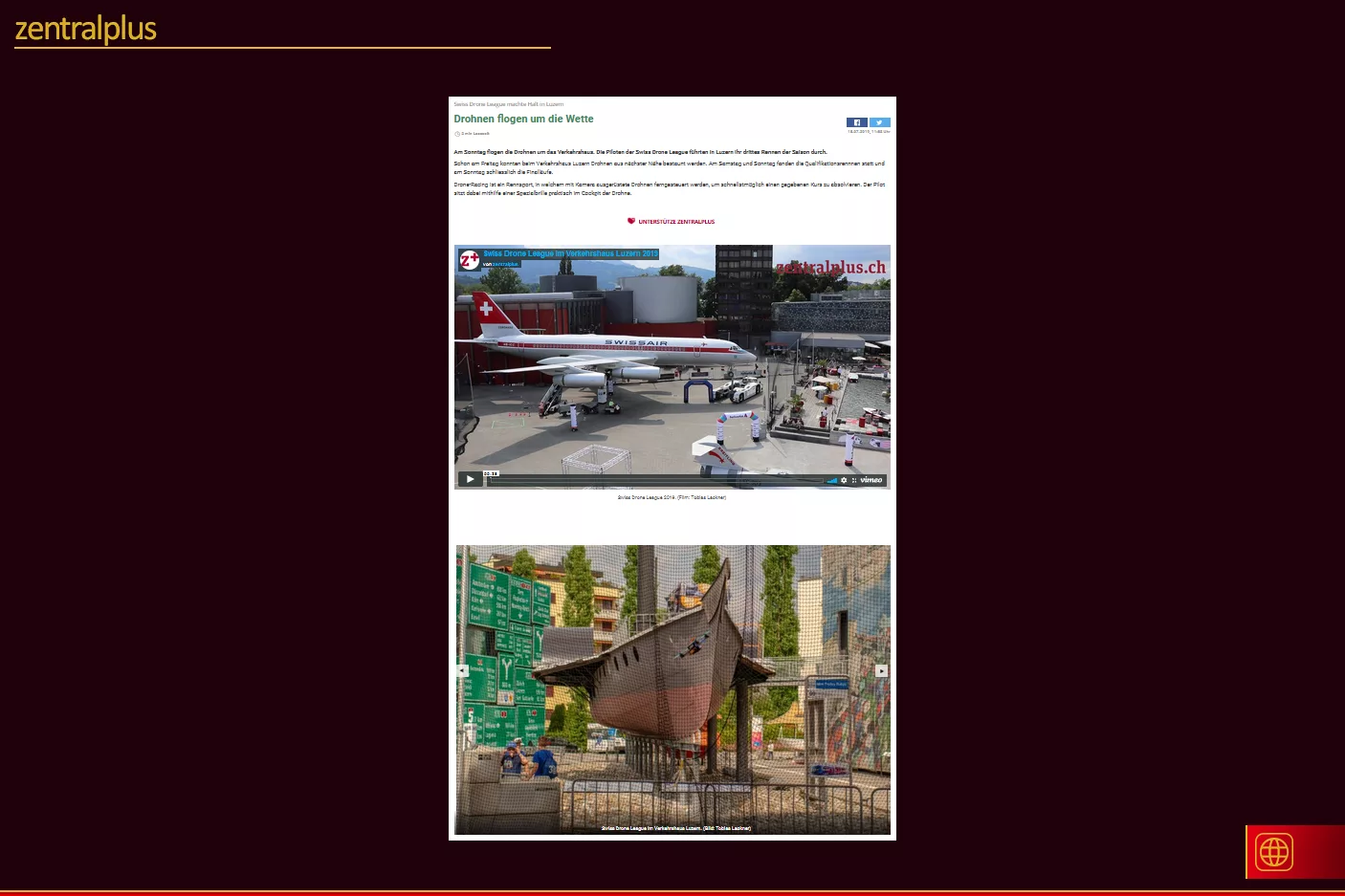Click the zentralplus uploader name in the video

tap(504, 264)
